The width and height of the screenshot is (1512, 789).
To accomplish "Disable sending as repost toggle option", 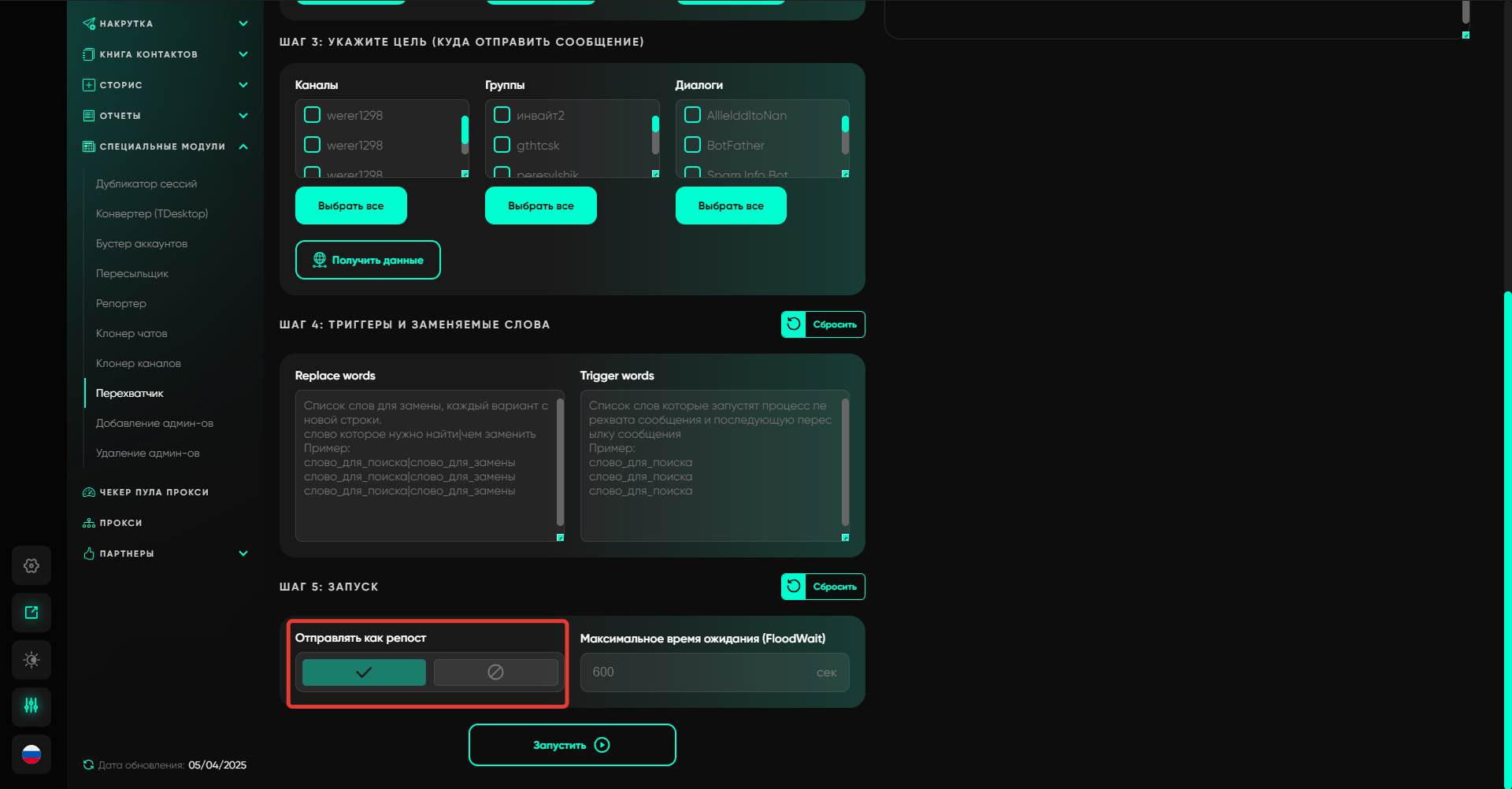I will tap(495, 672).
